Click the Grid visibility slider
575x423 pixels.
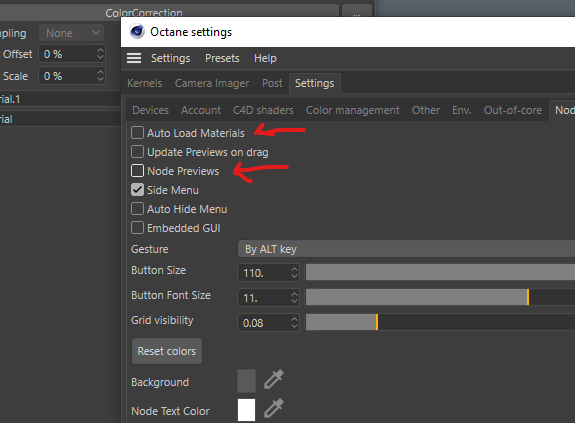tap(440, 322)
